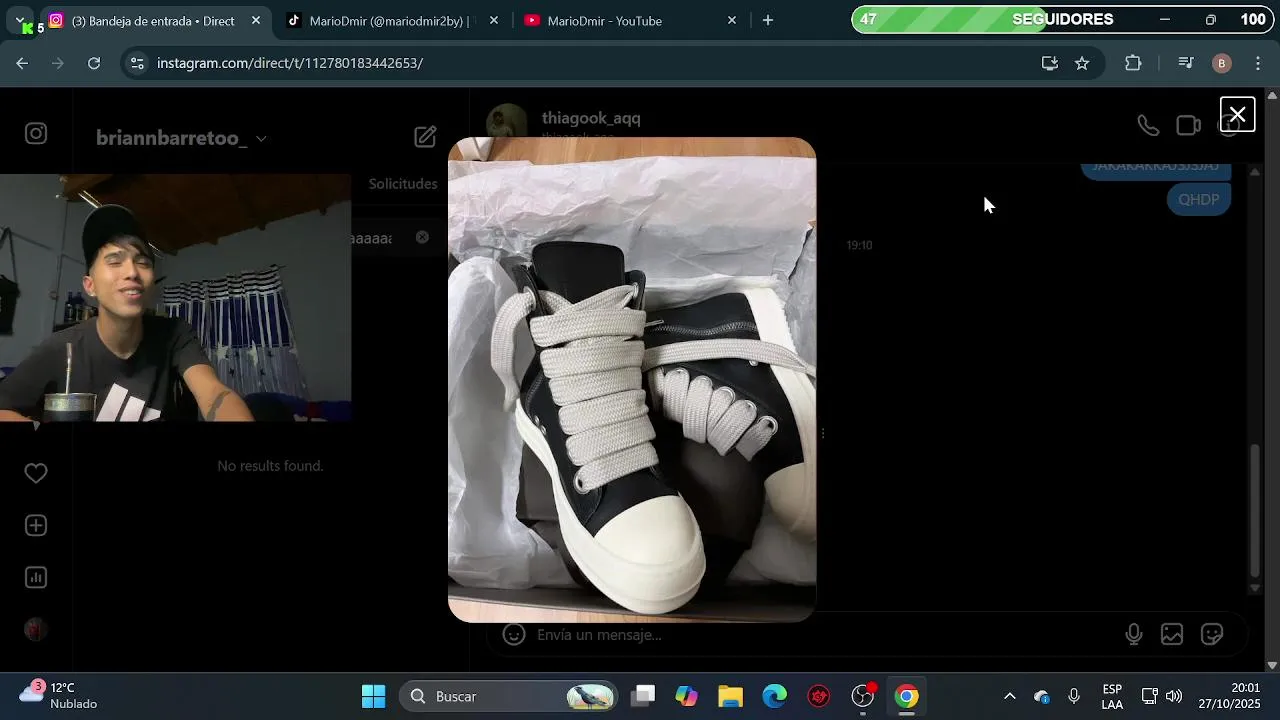The image size is (1280, 720).
Task: Open the Chrome three-dot menu
Action: (1257, 63)
